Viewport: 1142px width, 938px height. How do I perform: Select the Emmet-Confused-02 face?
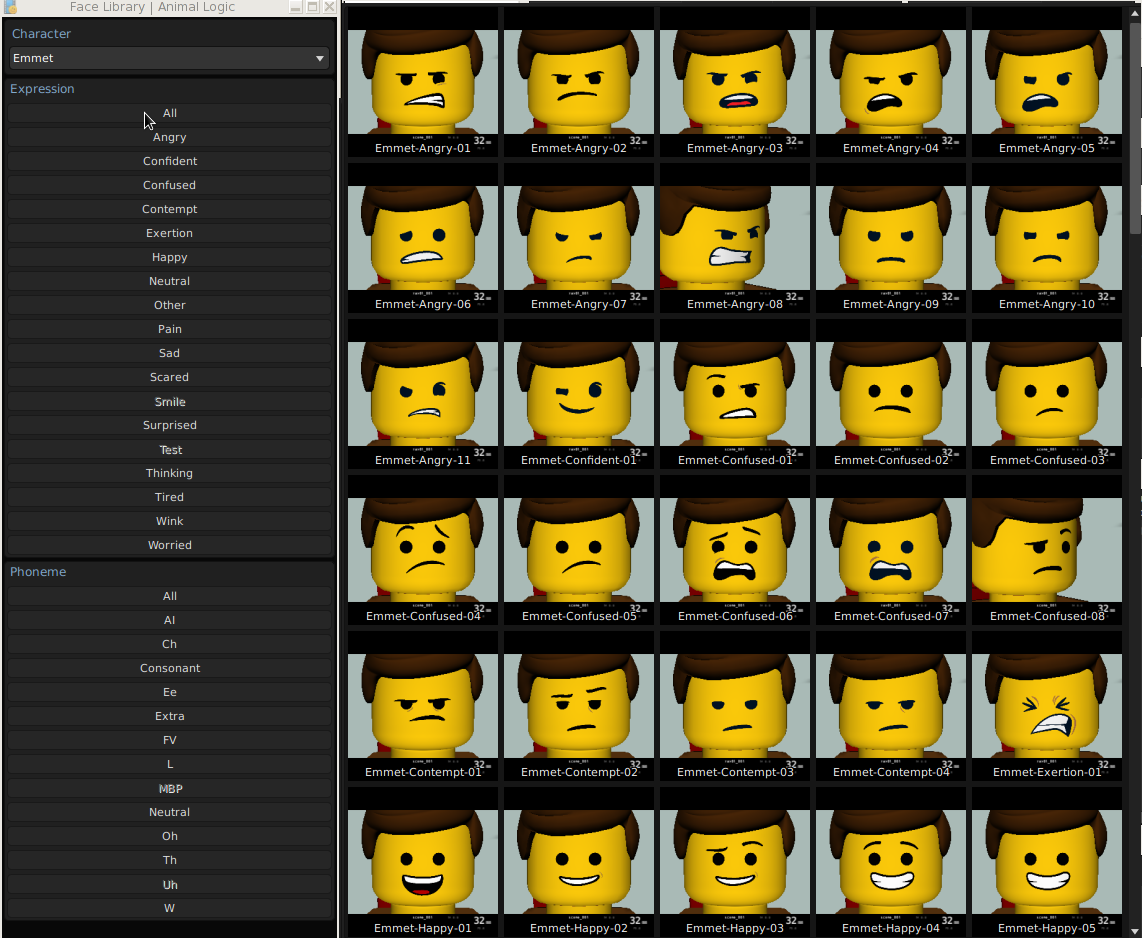coord(891,394)
